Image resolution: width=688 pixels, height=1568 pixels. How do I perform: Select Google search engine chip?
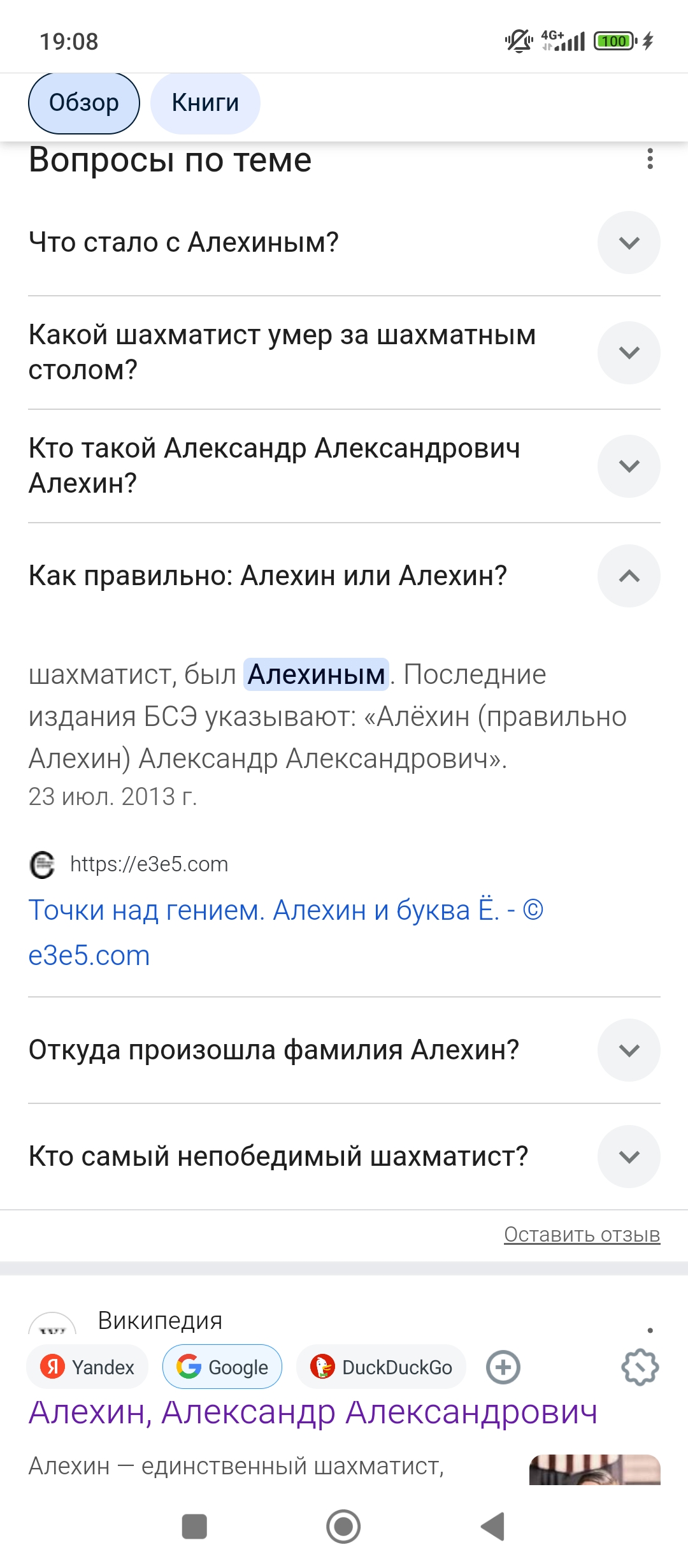pos(222,1367)
